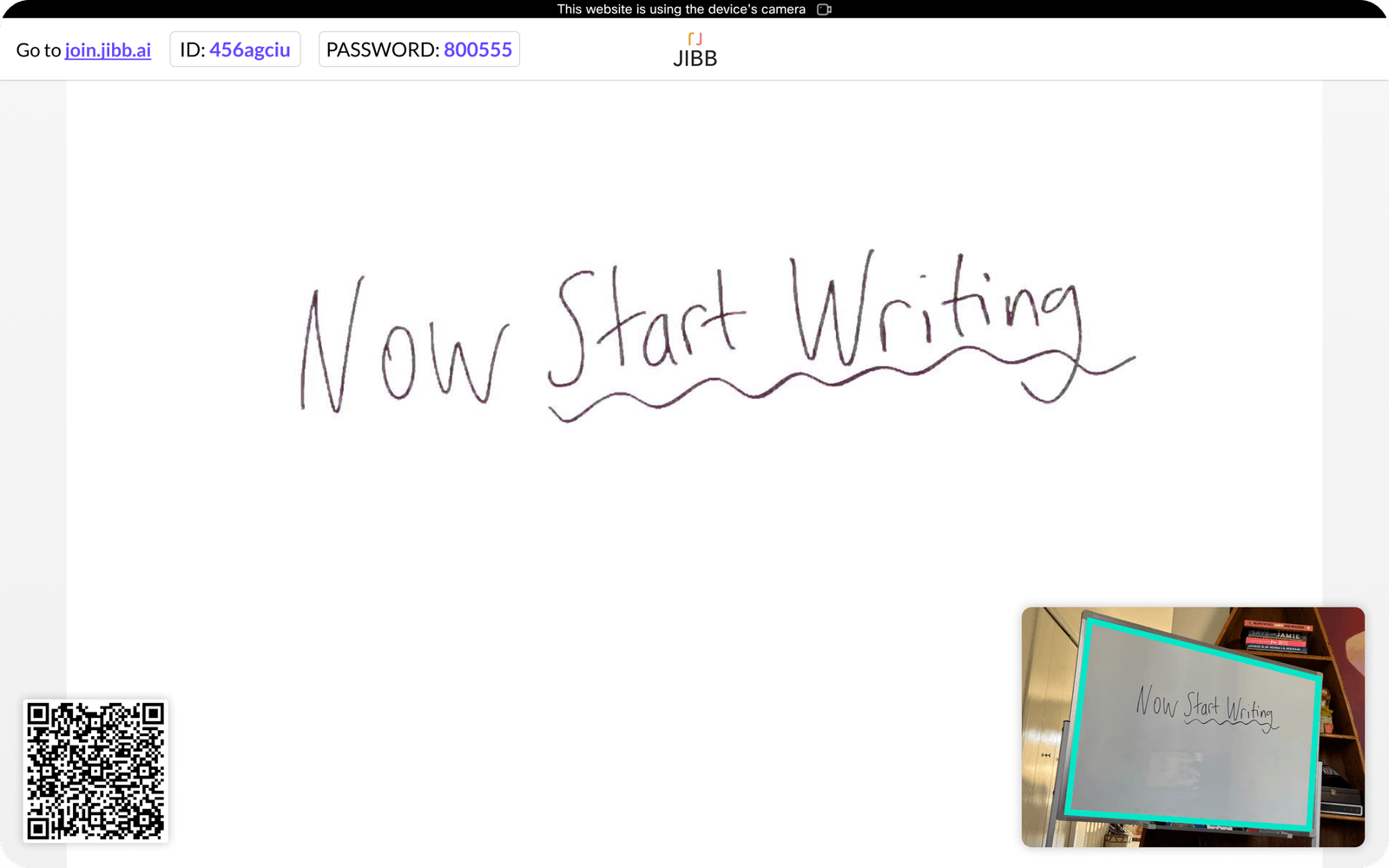
Task: Click the meeting ID value 456agciu
Action: (x=249, y=50)
